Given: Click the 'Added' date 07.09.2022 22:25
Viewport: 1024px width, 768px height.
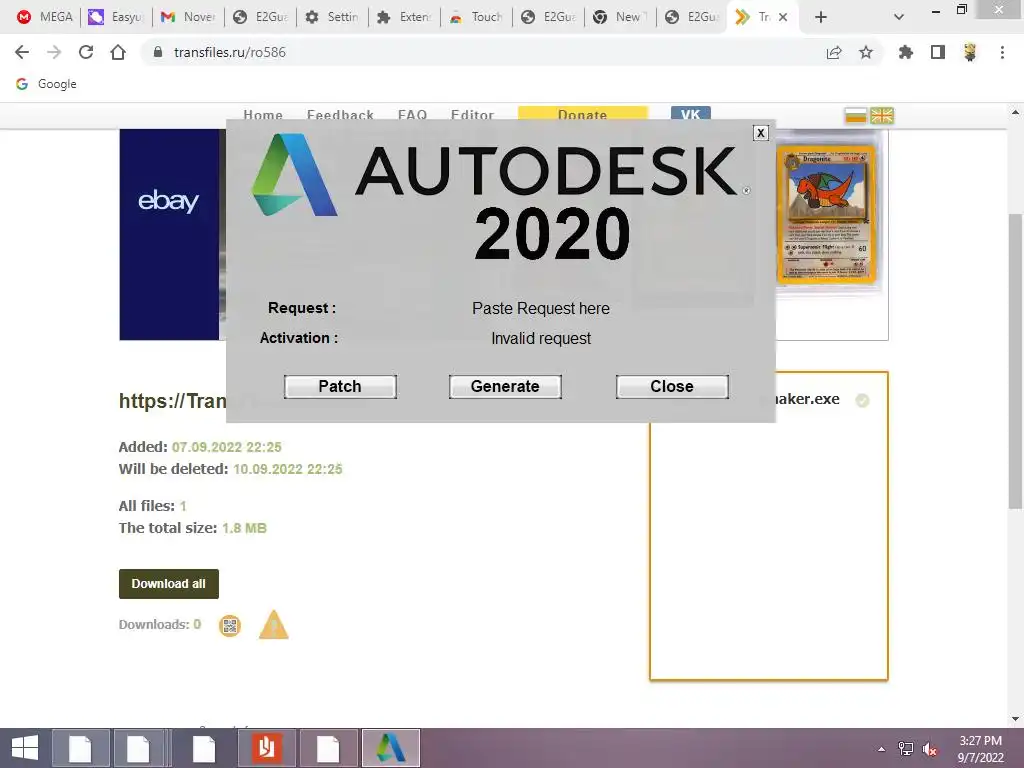Looking at the screenshot, I should click(x=227, y=447).
